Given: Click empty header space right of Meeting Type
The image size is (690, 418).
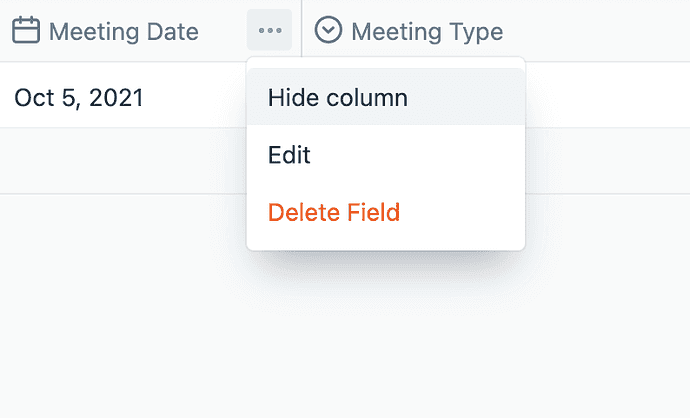Looking at the screenshot, I should [600, 31].
